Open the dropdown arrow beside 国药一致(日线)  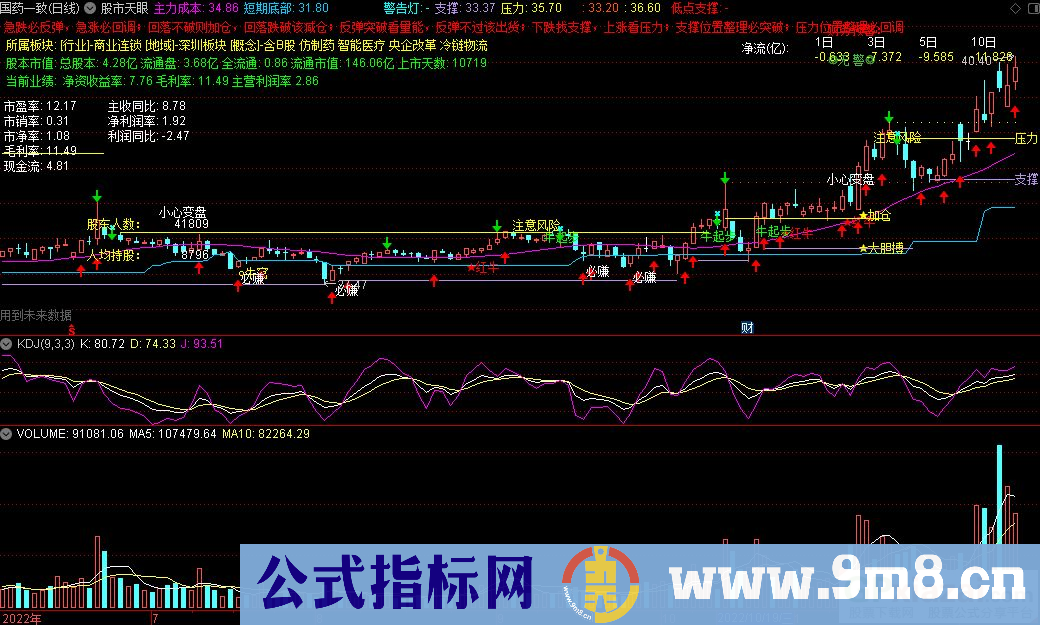click(x=90, y=9)
